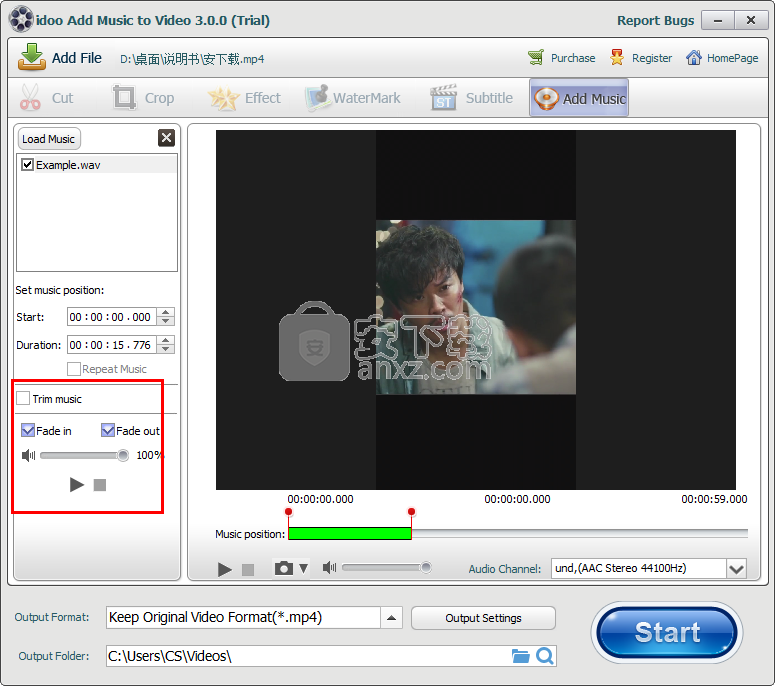Decrease the Start time with down arrow
Viewport: 775px width, 686px height.
point(166,321)
